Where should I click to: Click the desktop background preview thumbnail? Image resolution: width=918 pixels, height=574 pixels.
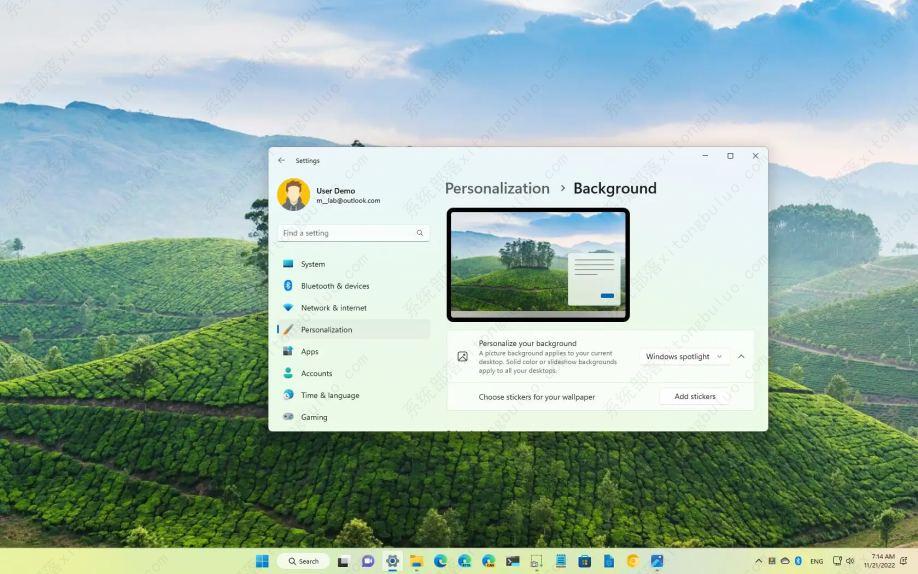(538, 265)
